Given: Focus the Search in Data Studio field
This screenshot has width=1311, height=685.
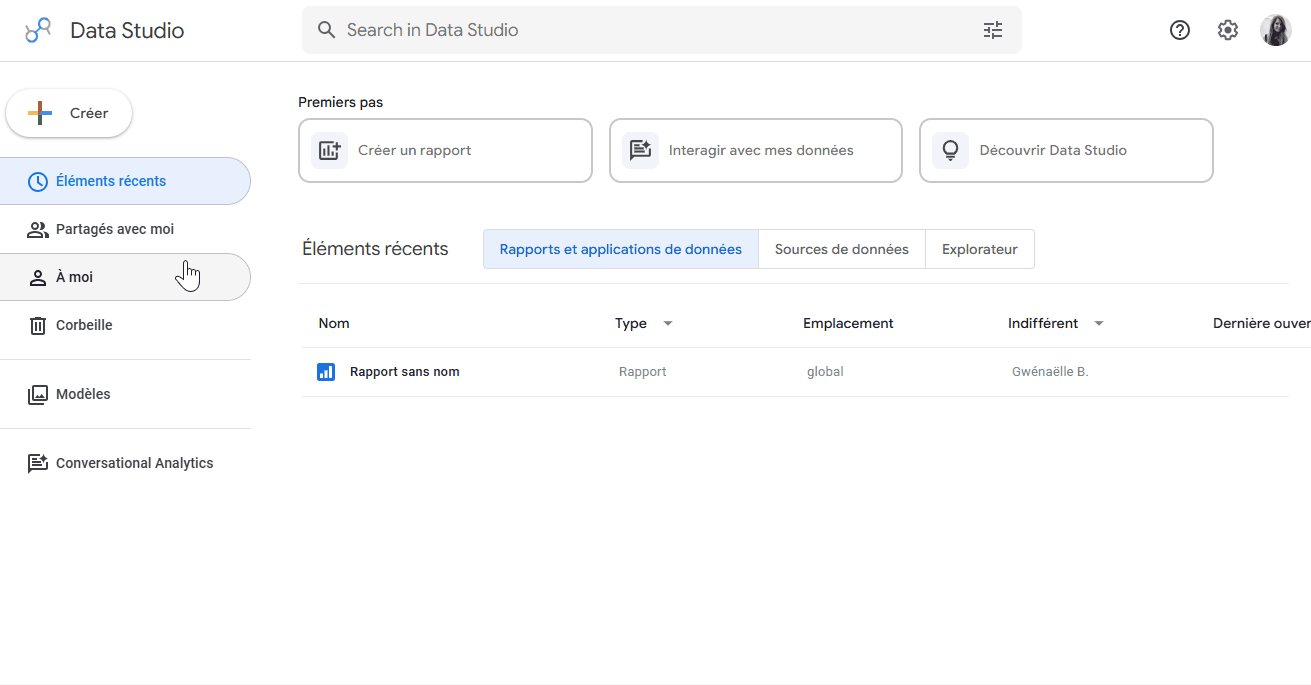Looking at the screenshot, I should tap(662, 30).
